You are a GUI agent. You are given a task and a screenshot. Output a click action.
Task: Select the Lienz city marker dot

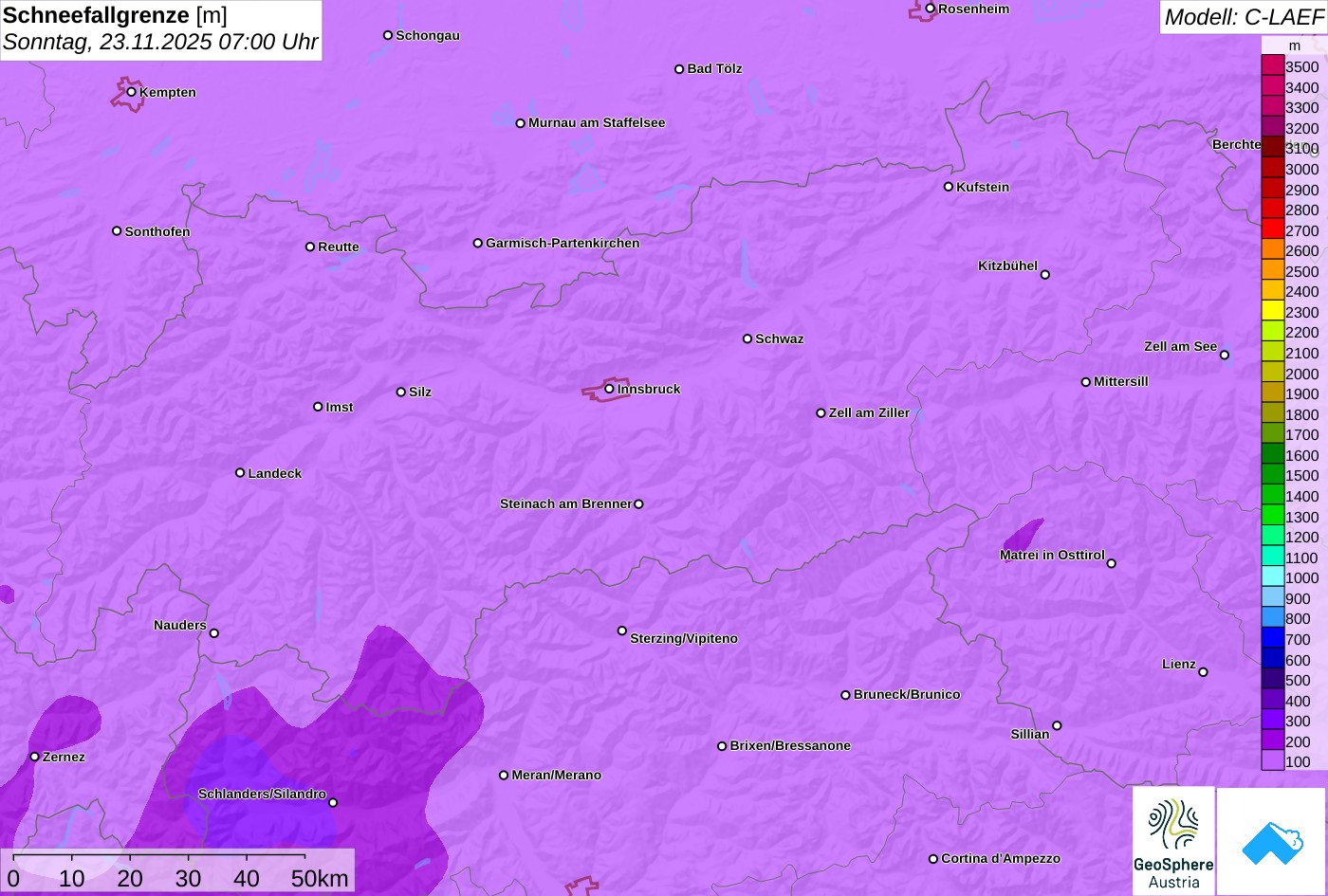click(x=1203, y=672)
